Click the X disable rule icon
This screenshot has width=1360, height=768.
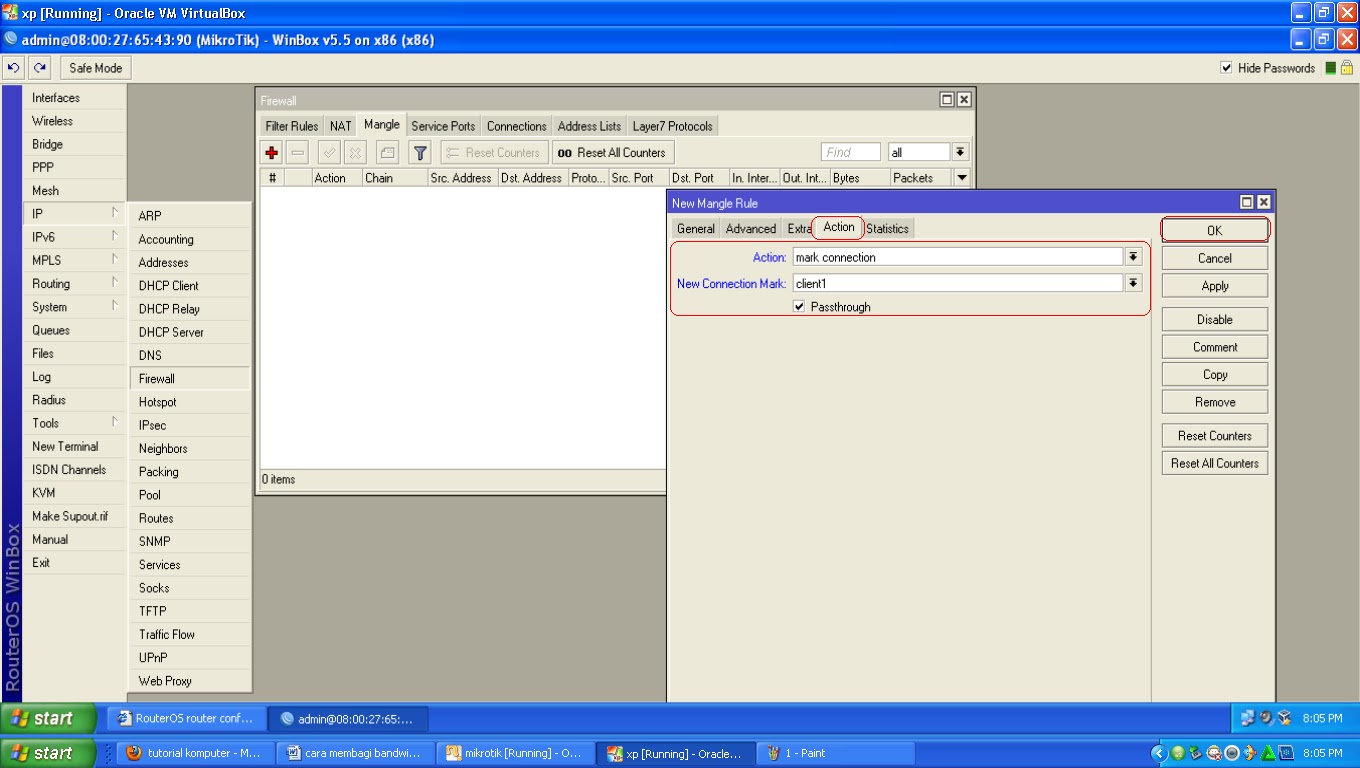[x=355, y=153]
